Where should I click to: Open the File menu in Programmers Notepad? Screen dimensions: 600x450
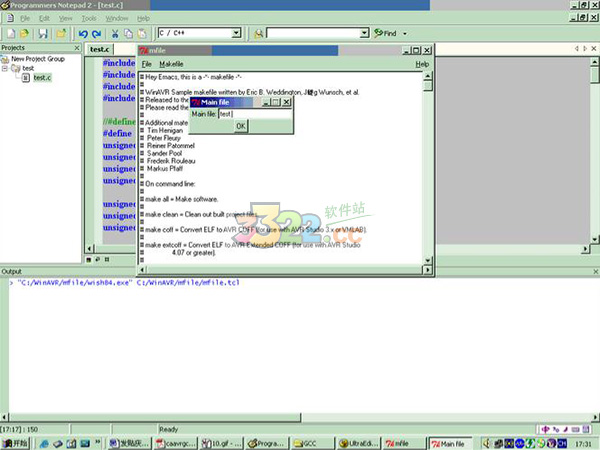[x=25, y=18]
